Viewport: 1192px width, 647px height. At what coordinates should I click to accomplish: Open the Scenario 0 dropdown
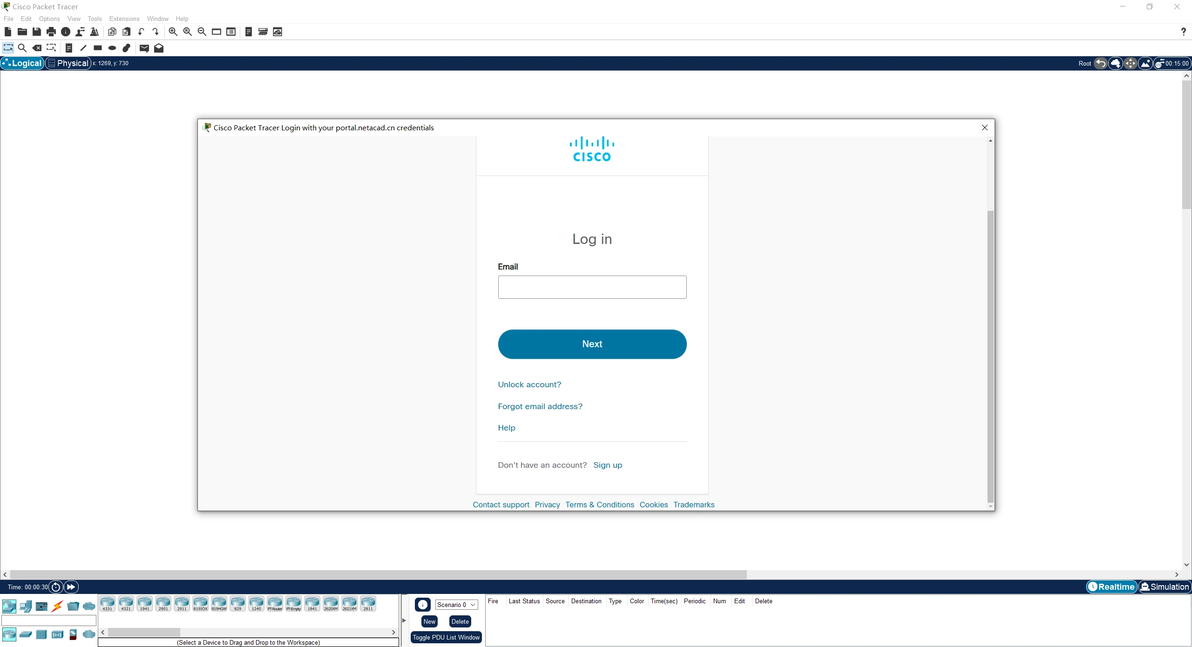click(456, 604)
